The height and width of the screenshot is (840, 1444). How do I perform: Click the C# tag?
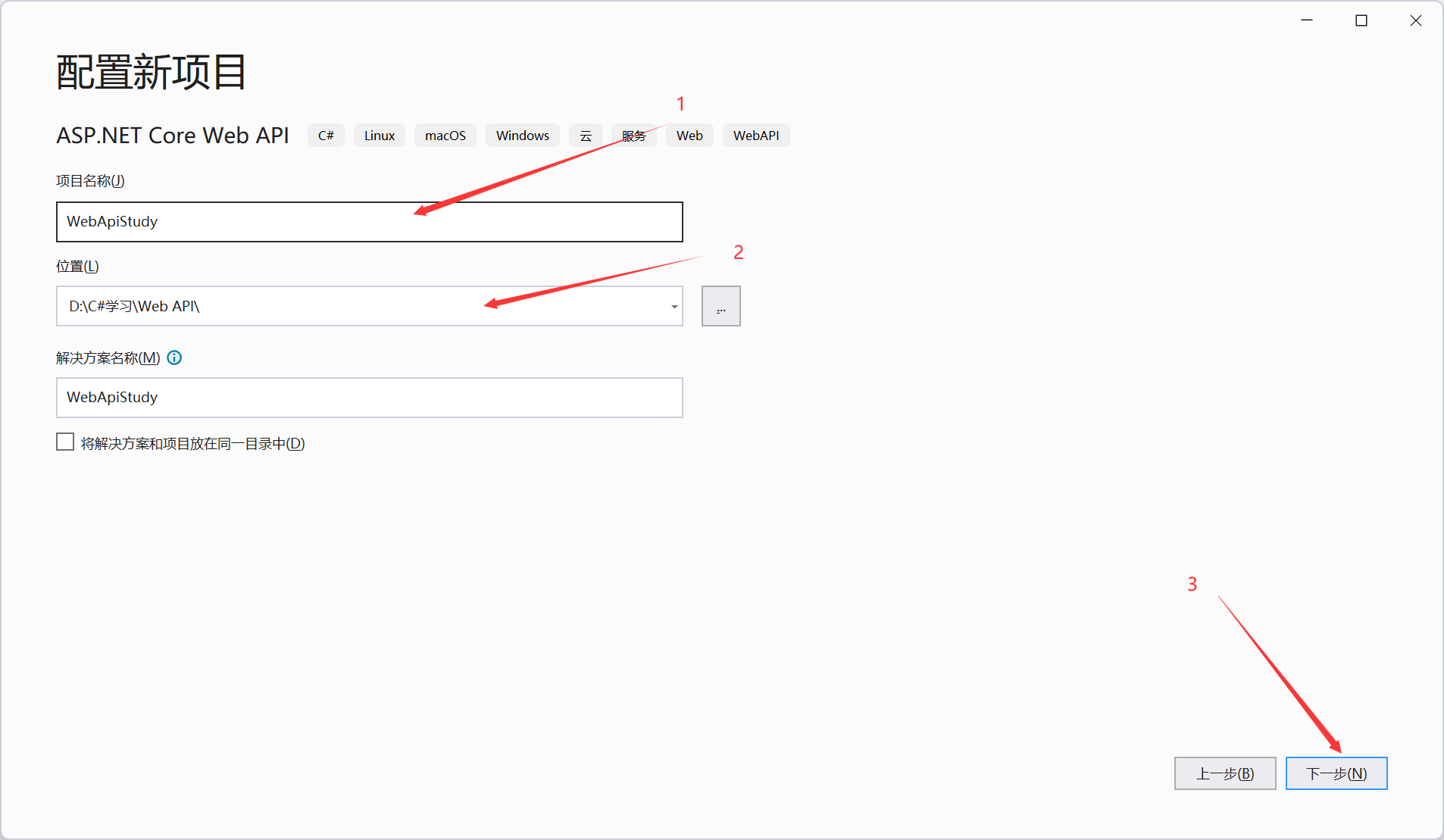326,136
